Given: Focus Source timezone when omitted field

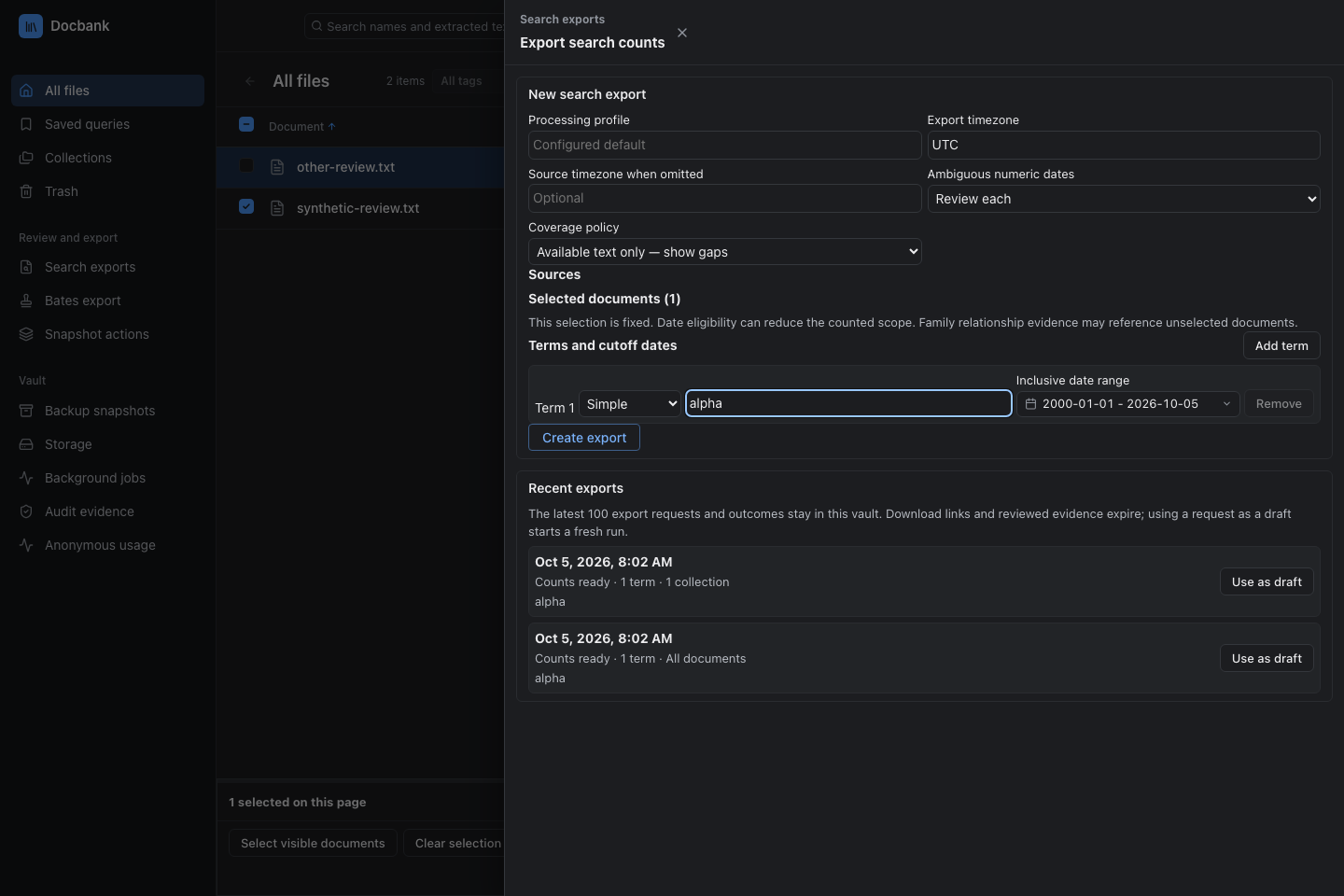Looking at the screenshot, I should [x=724, y=198].
